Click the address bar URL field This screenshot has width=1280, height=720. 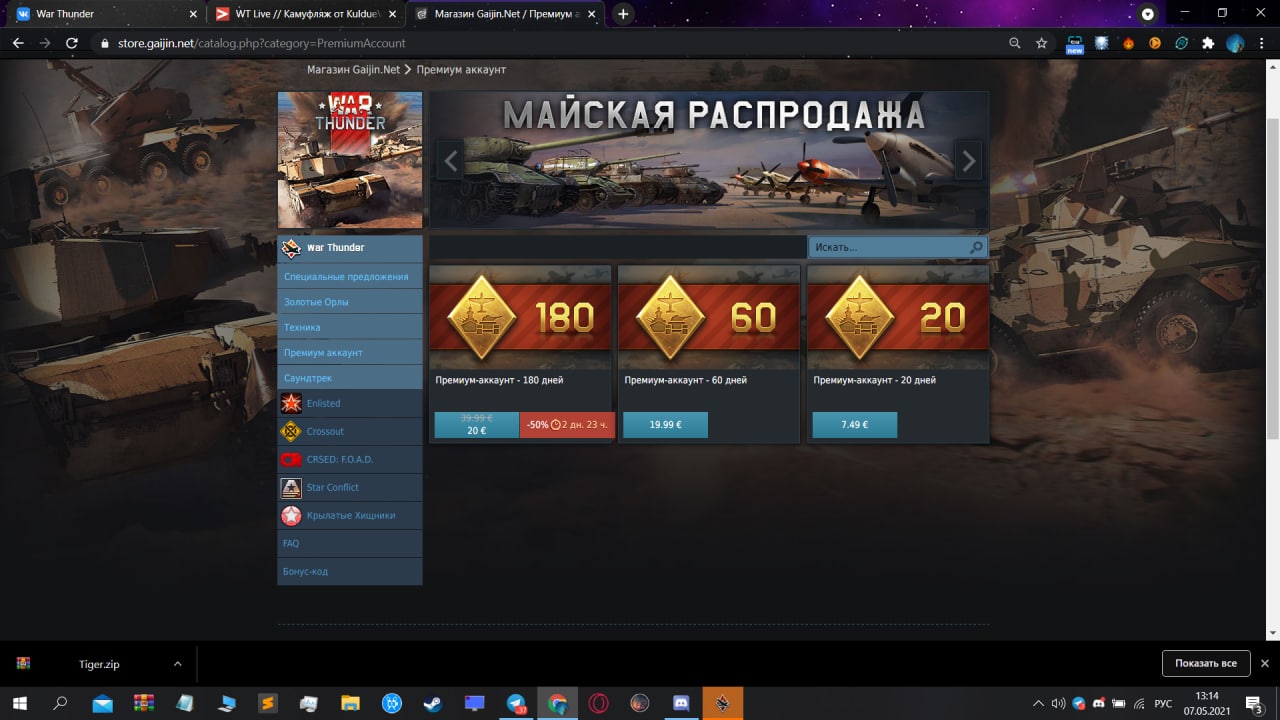[550, 43]
